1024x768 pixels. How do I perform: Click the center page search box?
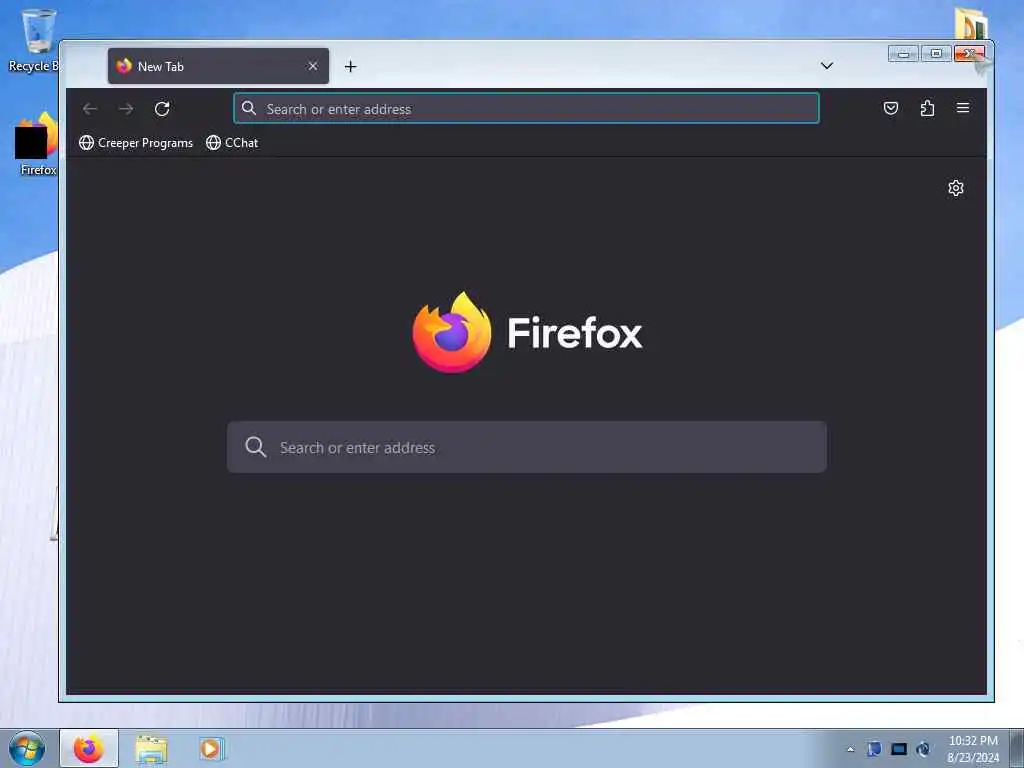click(526, 447)
